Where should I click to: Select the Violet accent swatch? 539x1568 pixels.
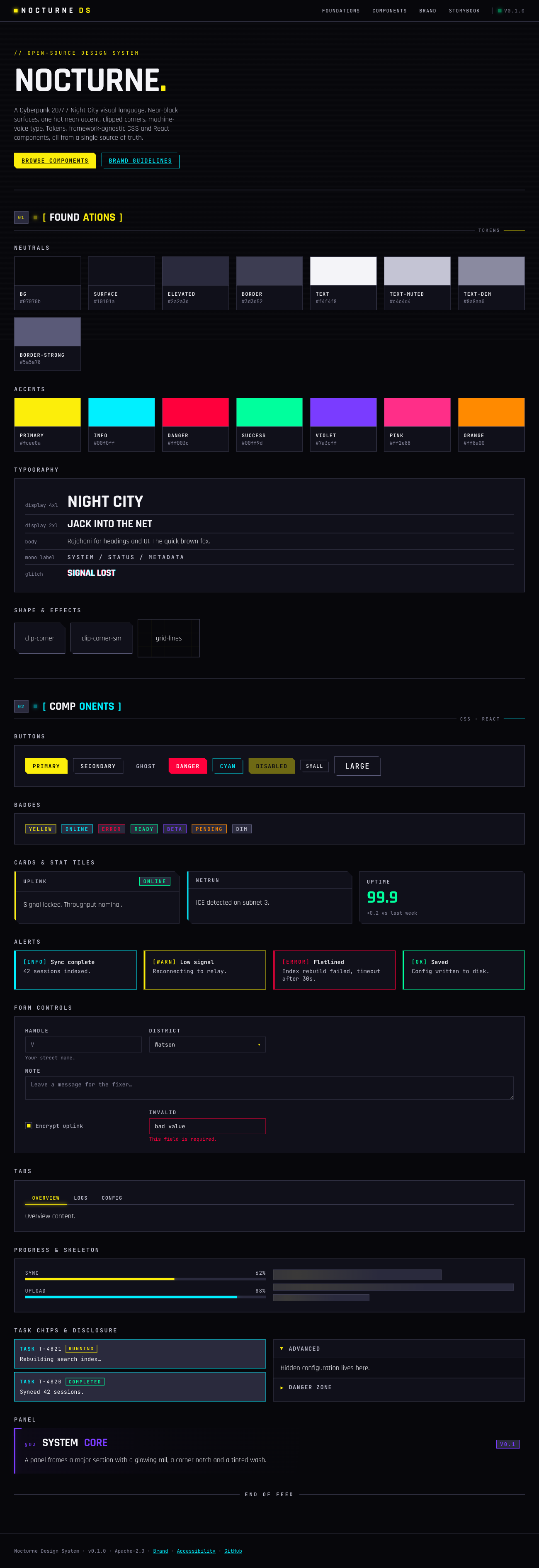[343, 424]
